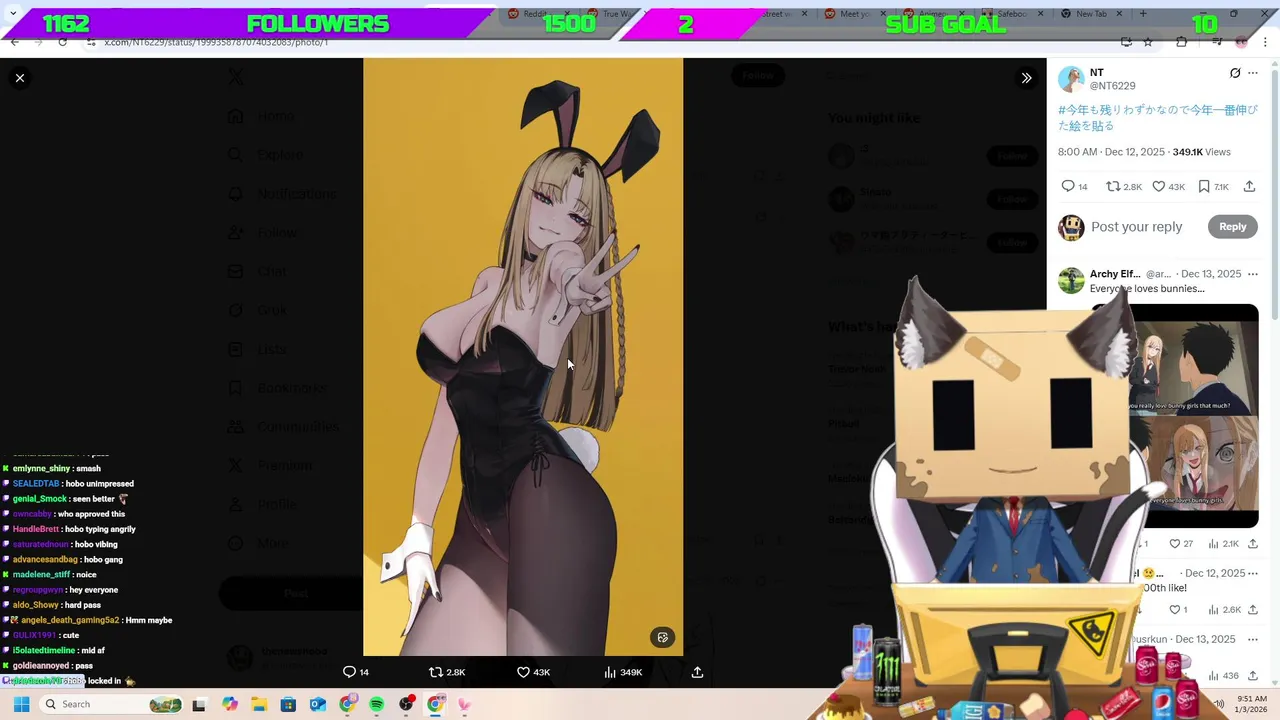1280x720 pixels.
Task: Click the share icon on the bar under the photo
Action: [697, 672]
